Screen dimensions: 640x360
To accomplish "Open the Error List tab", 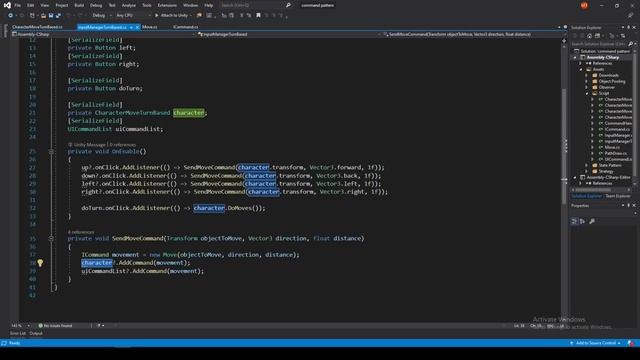I will coord(18,333).
